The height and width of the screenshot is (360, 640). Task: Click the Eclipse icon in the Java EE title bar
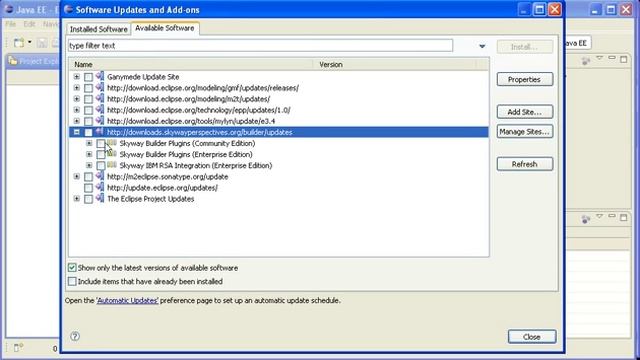pyautogui.click(x=9, y=9)
